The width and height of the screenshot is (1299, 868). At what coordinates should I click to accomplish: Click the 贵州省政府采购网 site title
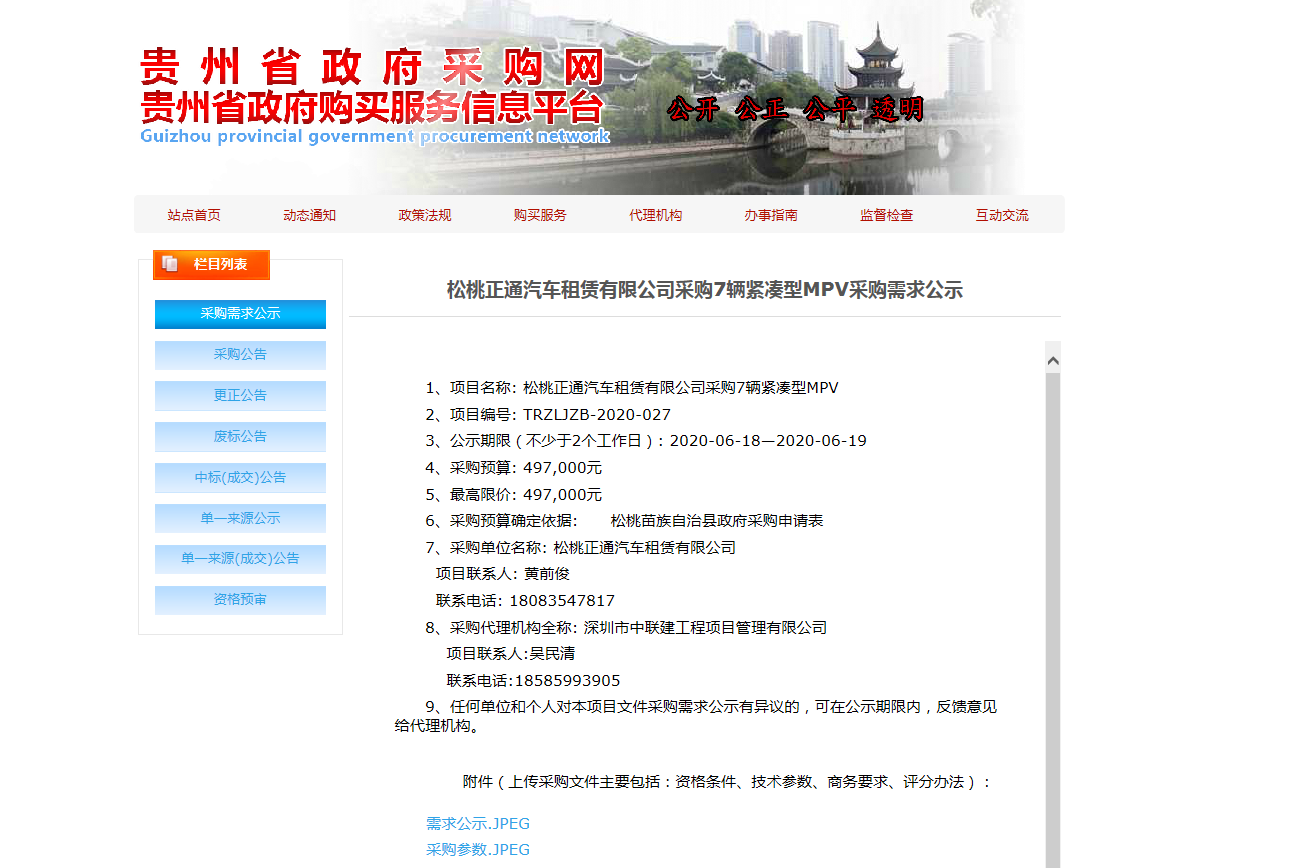(x=372, y=68)
